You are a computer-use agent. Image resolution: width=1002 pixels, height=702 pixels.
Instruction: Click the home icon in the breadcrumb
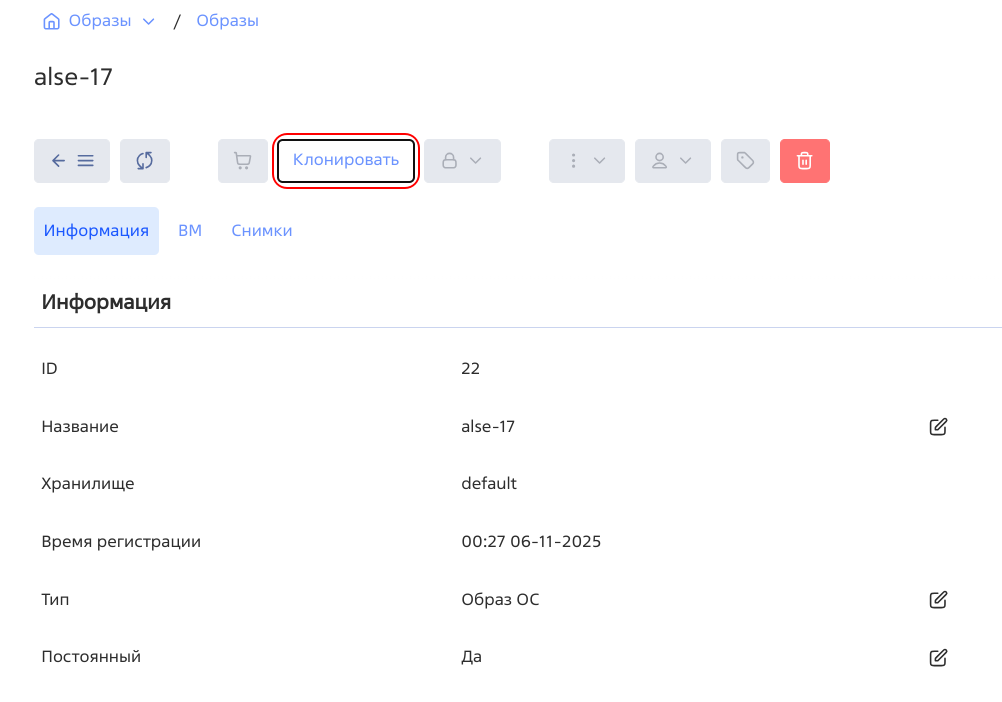(52, 21)
